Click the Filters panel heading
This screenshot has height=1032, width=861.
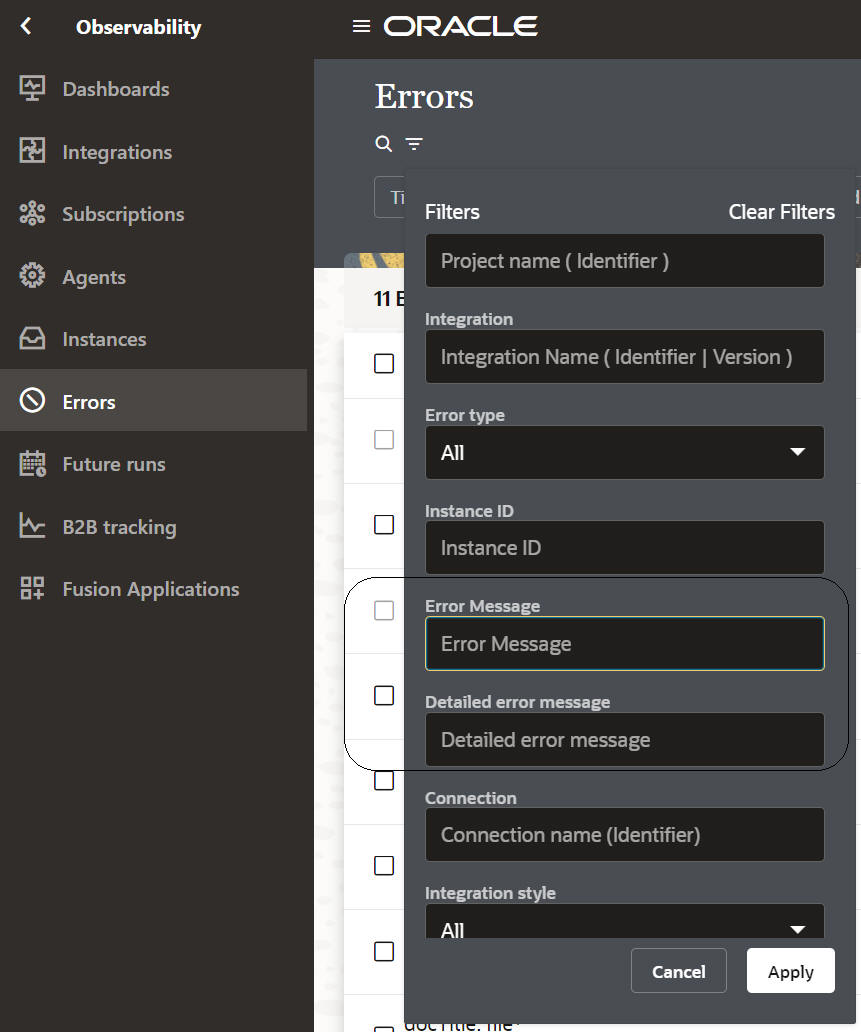tap(452, 212)
